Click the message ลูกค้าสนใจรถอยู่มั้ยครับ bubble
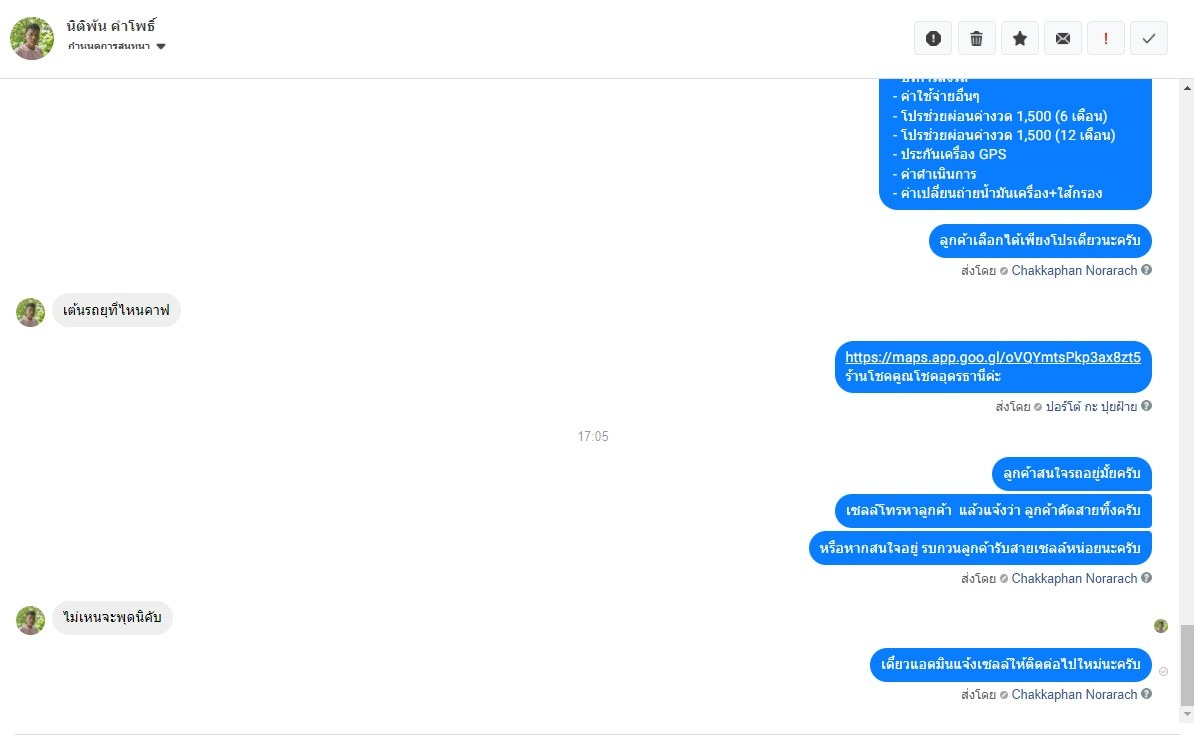 [1071, 474]
